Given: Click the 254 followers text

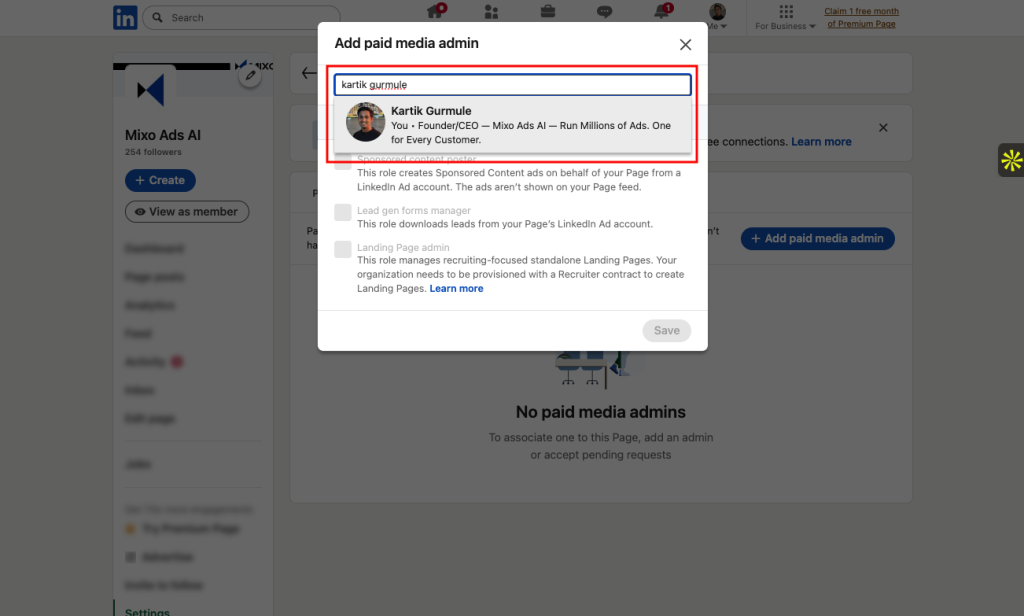Looking at the screenshot, I should point(153,152).
